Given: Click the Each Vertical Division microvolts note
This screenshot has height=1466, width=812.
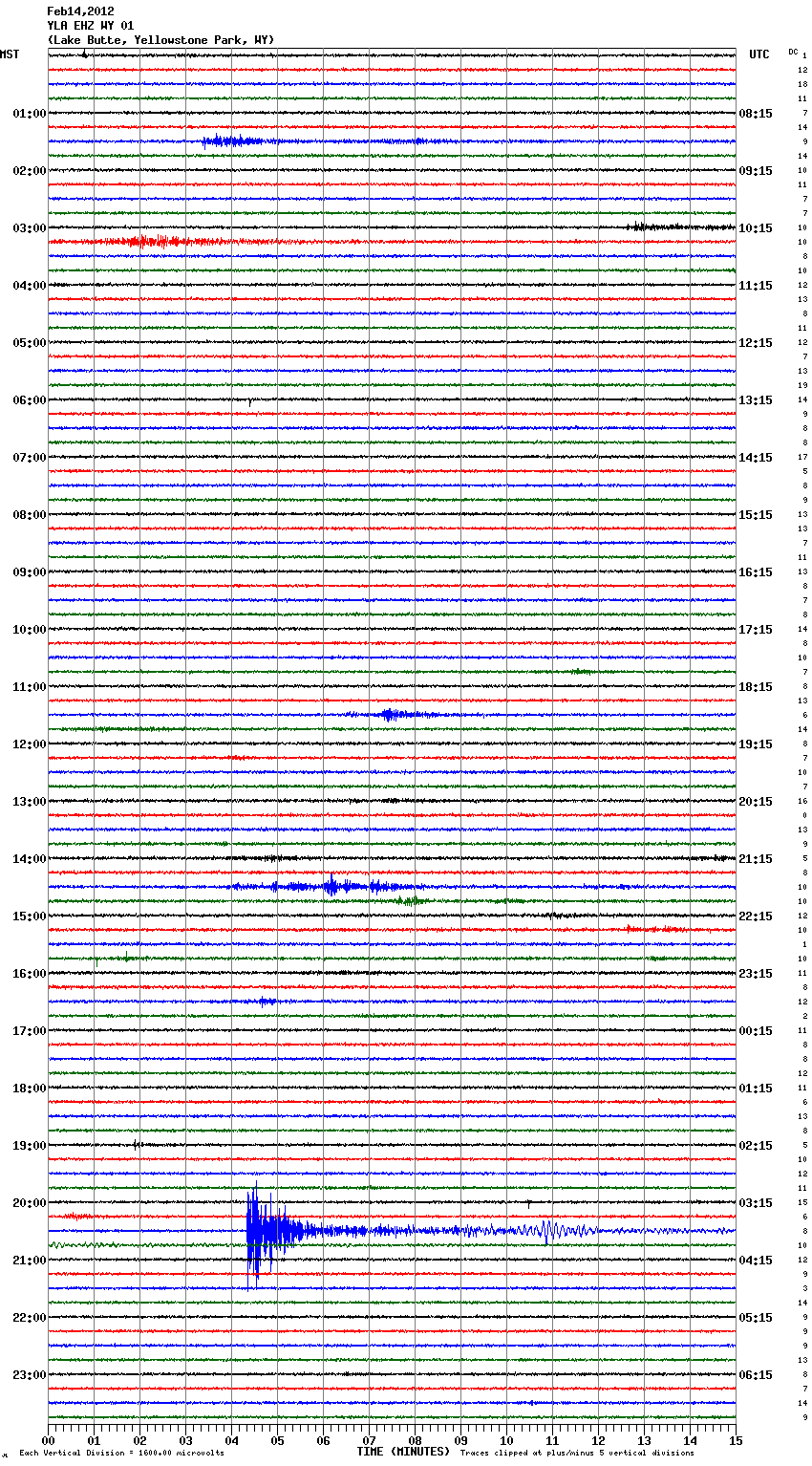Looking at the screenshot, I should tap(121, 1453).
